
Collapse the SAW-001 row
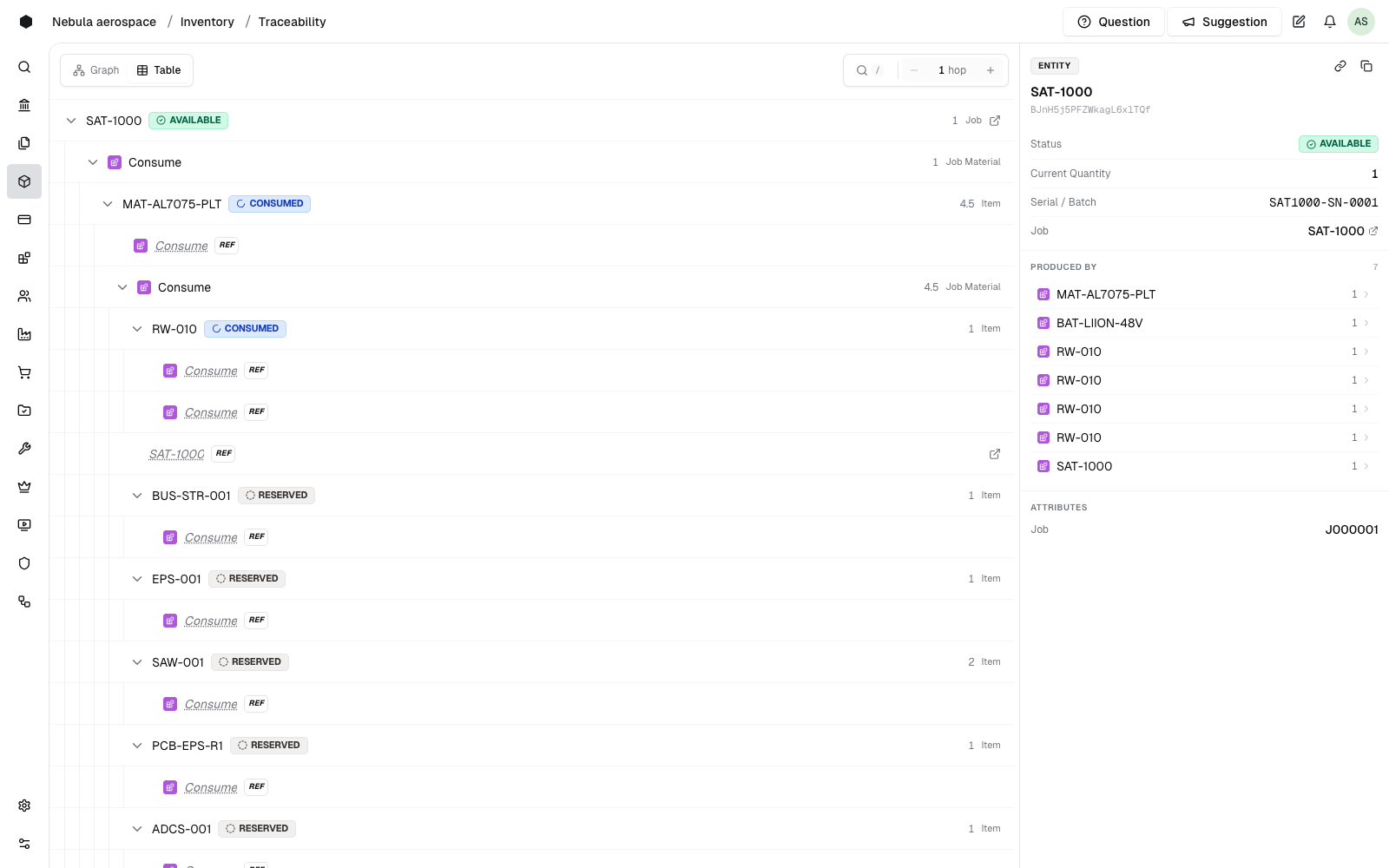click(x=137, y=662)
